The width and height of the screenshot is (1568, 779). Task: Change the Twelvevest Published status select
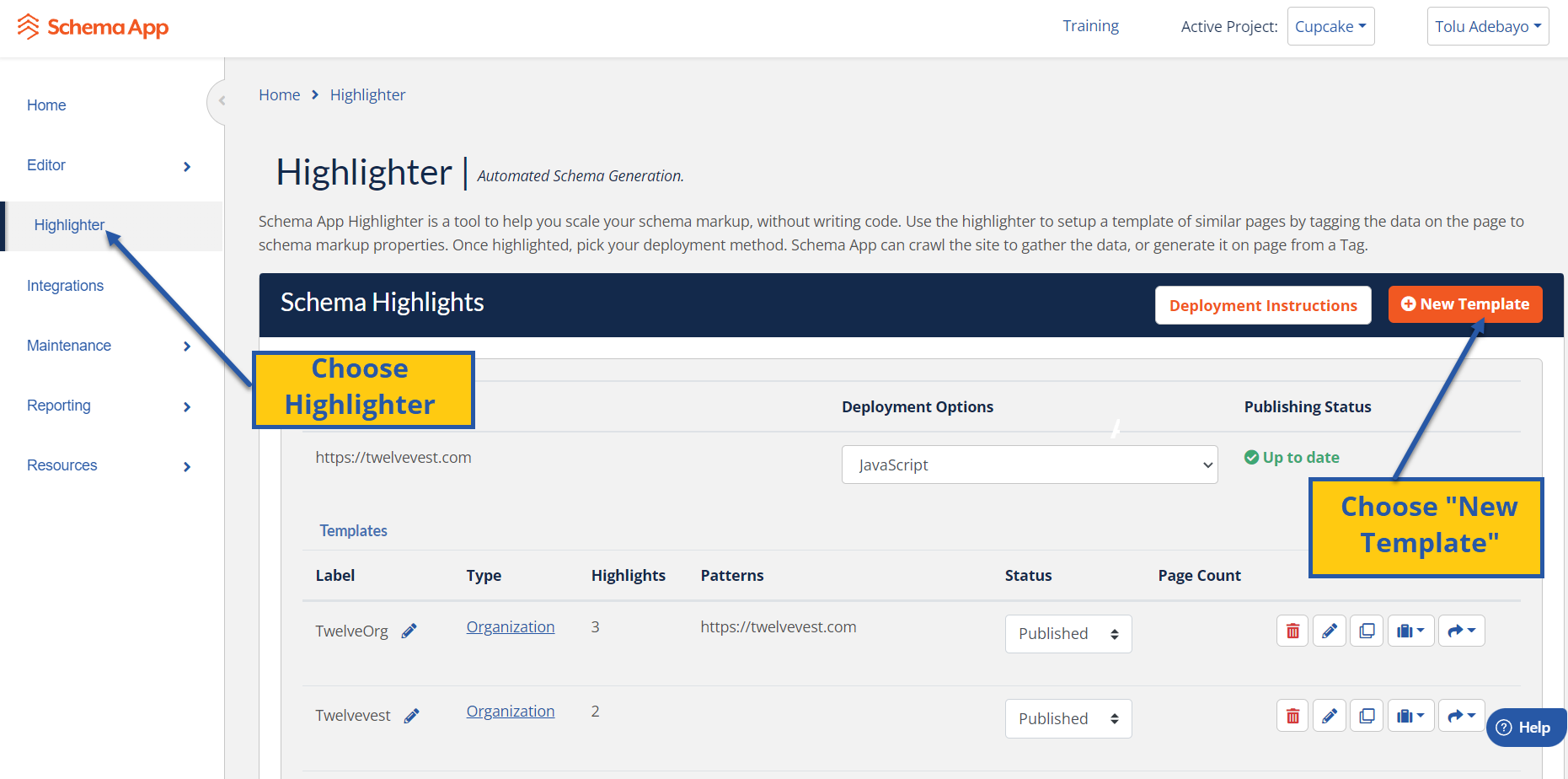click(x=1068, y=719)
